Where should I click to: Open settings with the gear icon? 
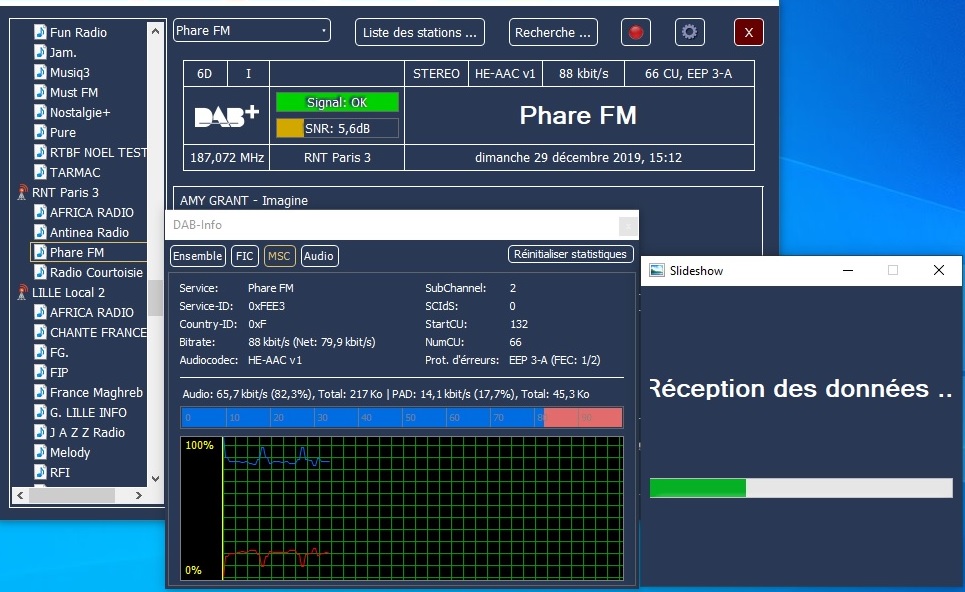pyautogui.click(x=689, y=32)
